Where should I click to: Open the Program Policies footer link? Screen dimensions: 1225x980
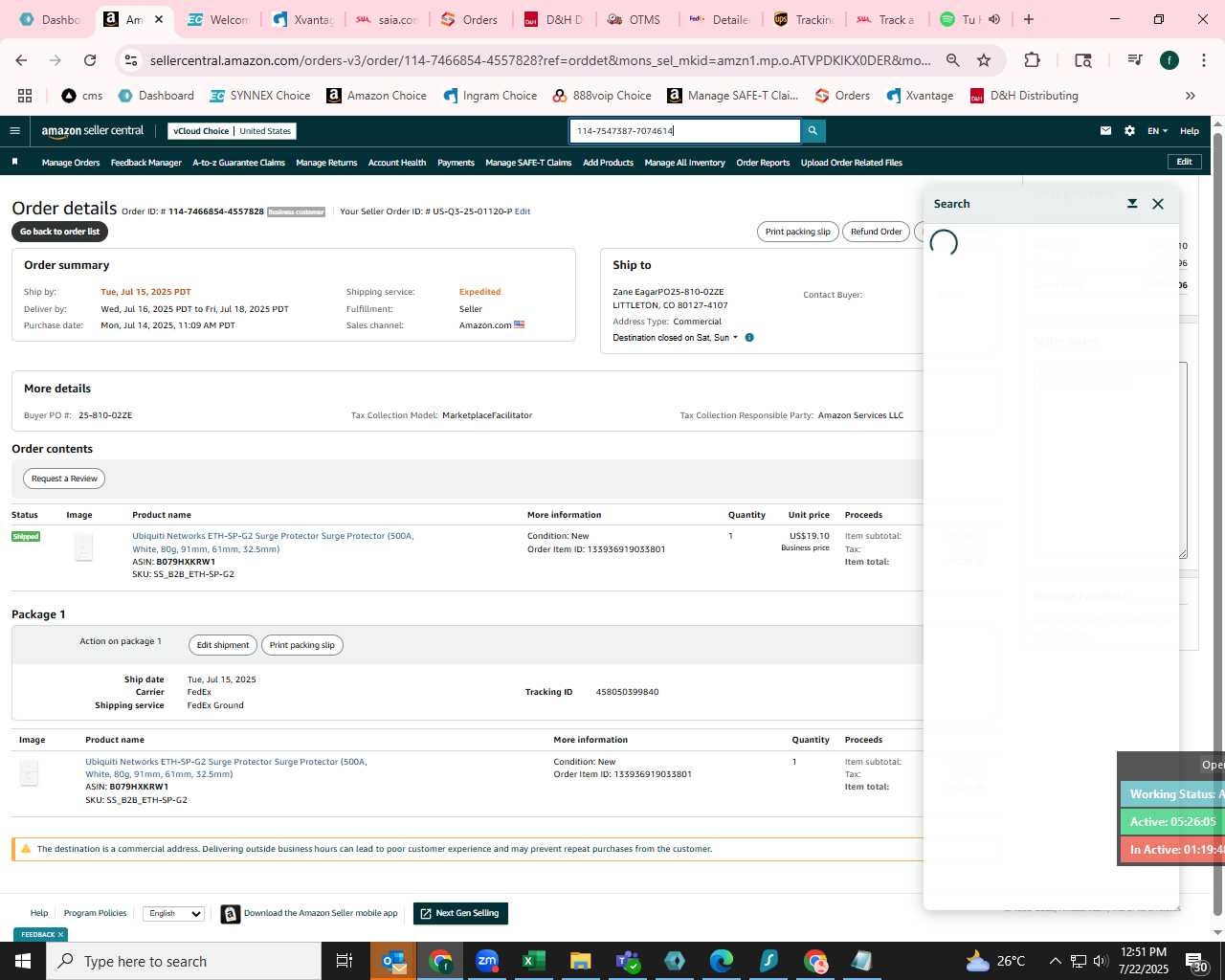(95, 913)
